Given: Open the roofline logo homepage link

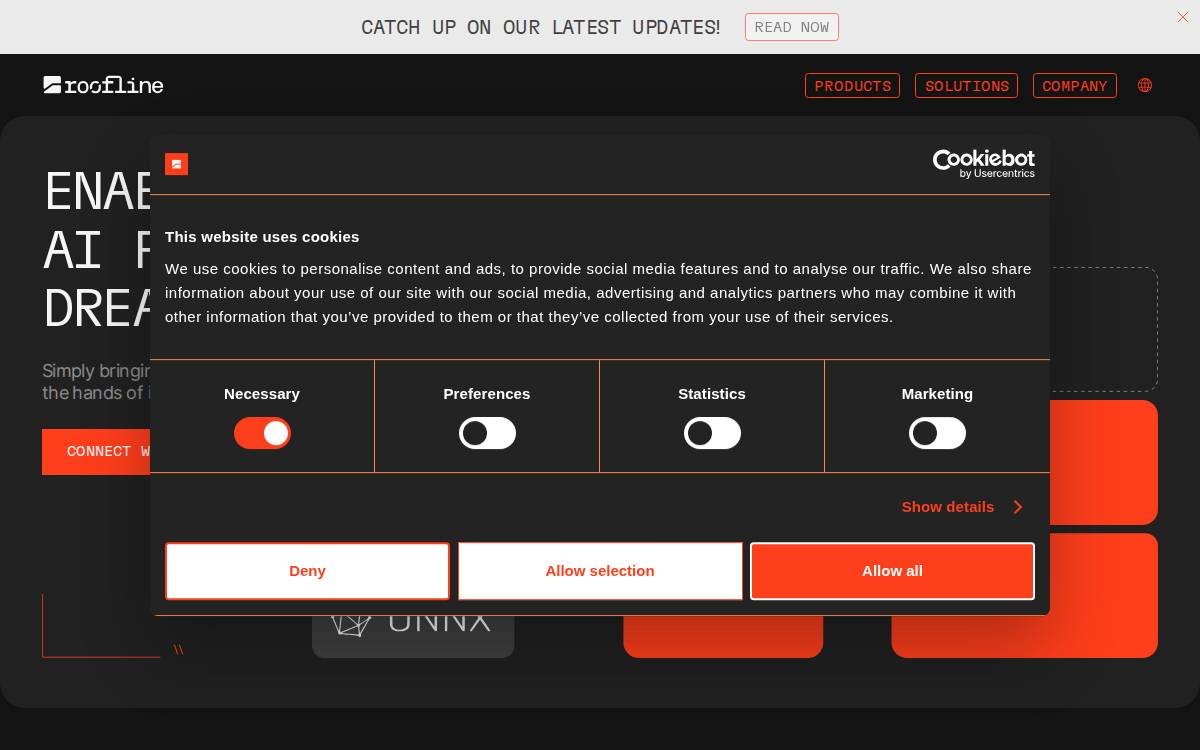Looking at the screenshot, I should coord(103,85).
